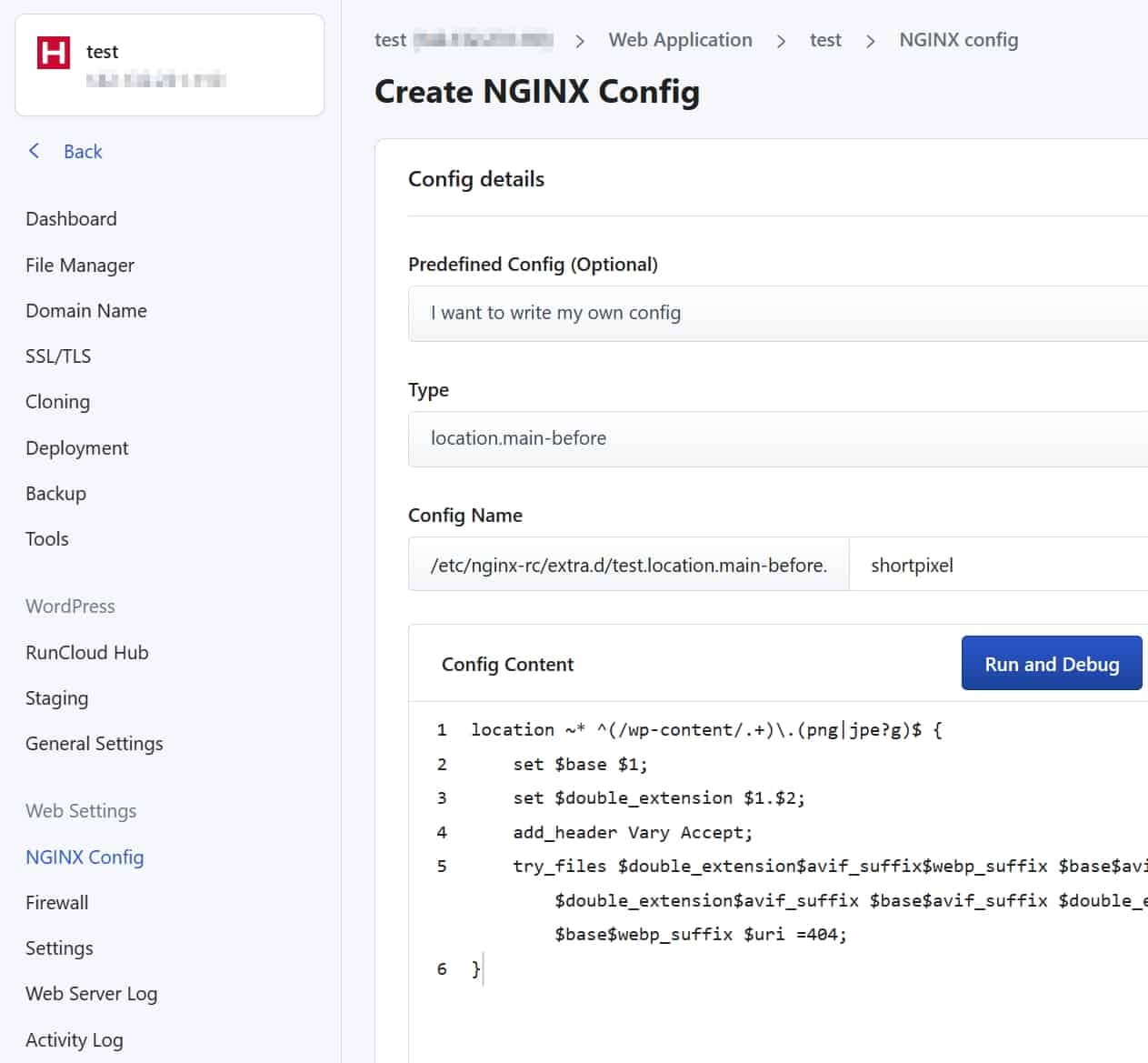
Task: Open the Deployment page
Action: point(77,448)
